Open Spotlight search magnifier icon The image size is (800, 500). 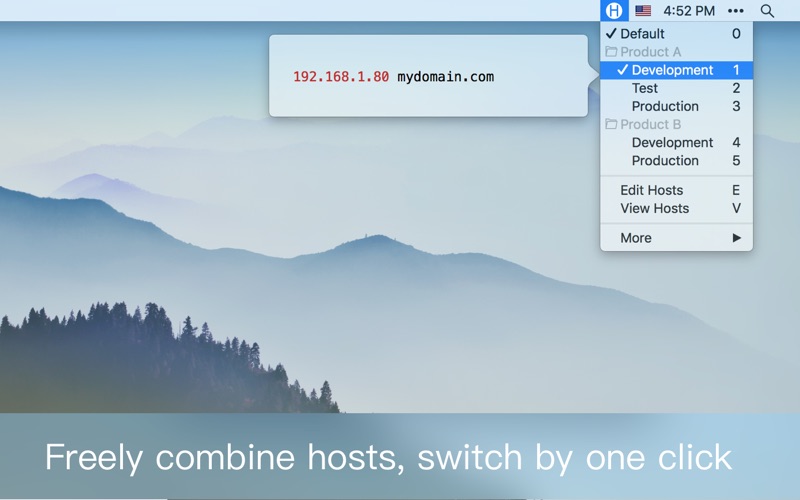[767, 11]
